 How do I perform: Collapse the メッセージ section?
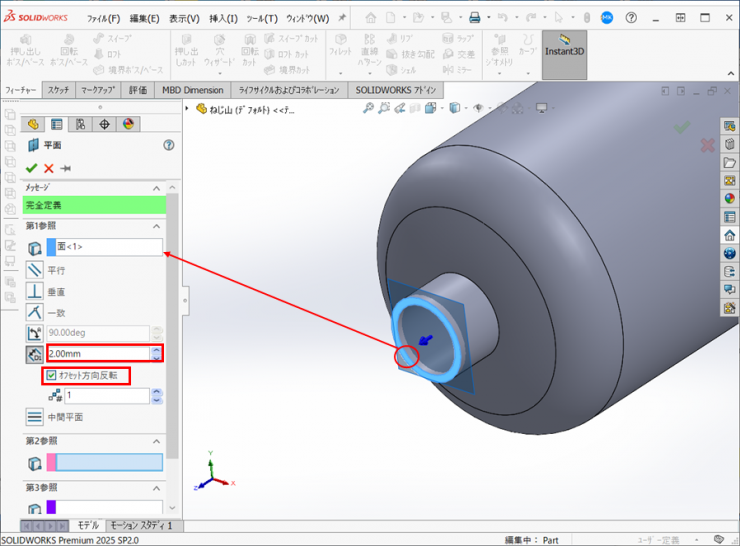pyautogui.click(x=156, y=188)
